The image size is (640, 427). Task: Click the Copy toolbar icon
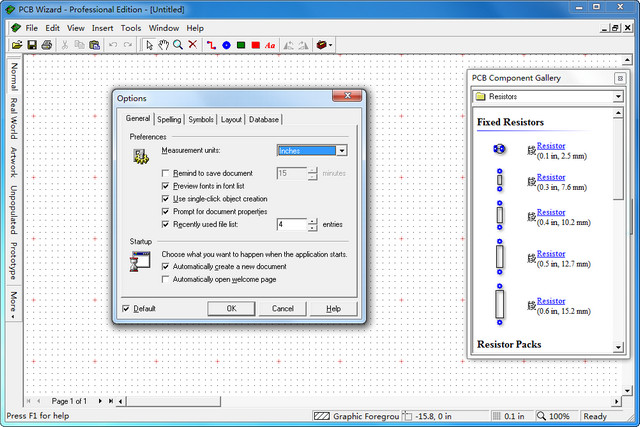point(80,45)
